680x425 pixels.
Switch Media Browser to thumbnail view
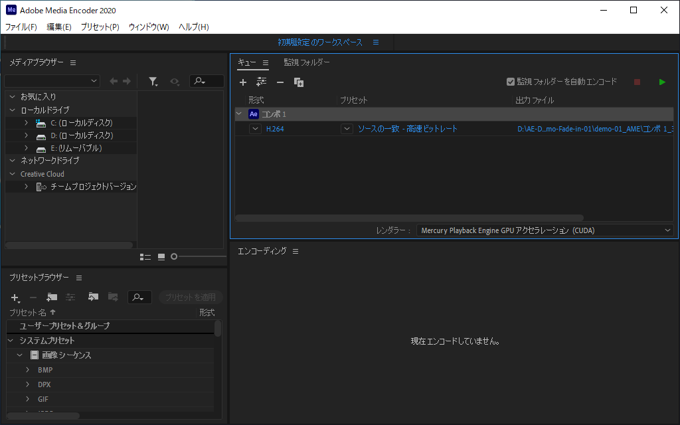tap(161, 257)
